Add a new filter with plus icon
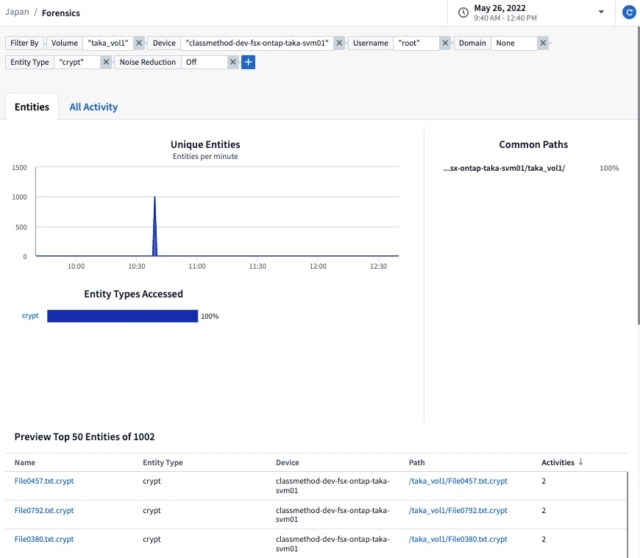Image resolution: width=640 pixels, height=558 pixels. click(x=248, y=62)
